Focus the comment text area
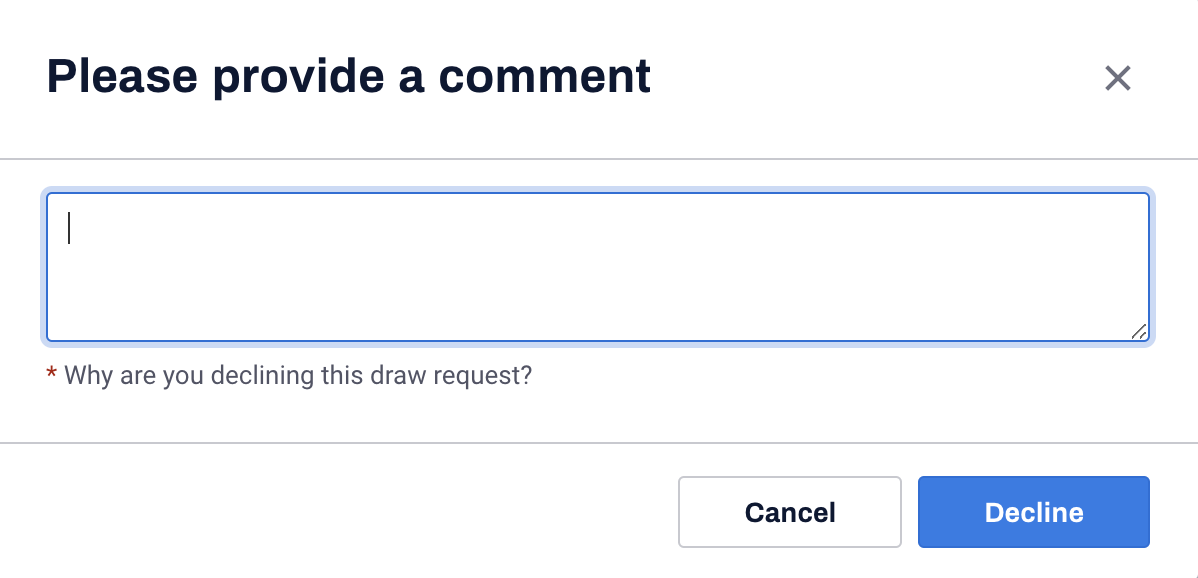The image size is (1198, 578). click(x=597, y=267)
